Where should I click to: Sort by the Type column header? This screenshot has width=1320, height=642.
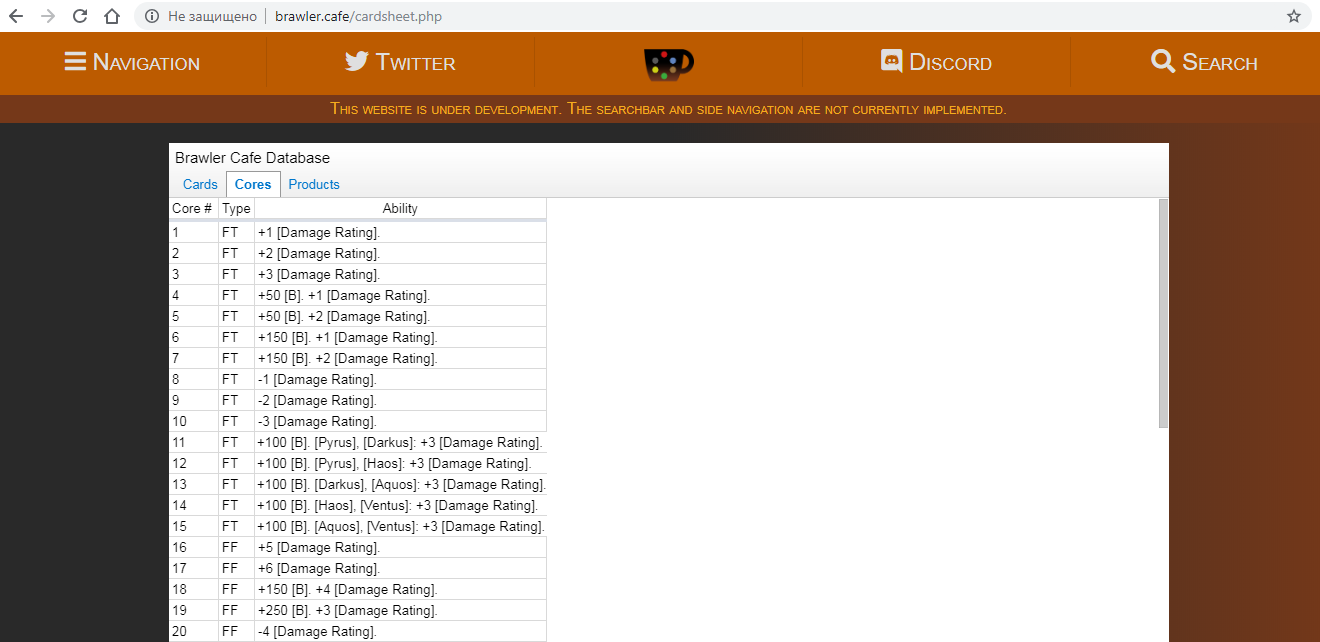[236, 208]
